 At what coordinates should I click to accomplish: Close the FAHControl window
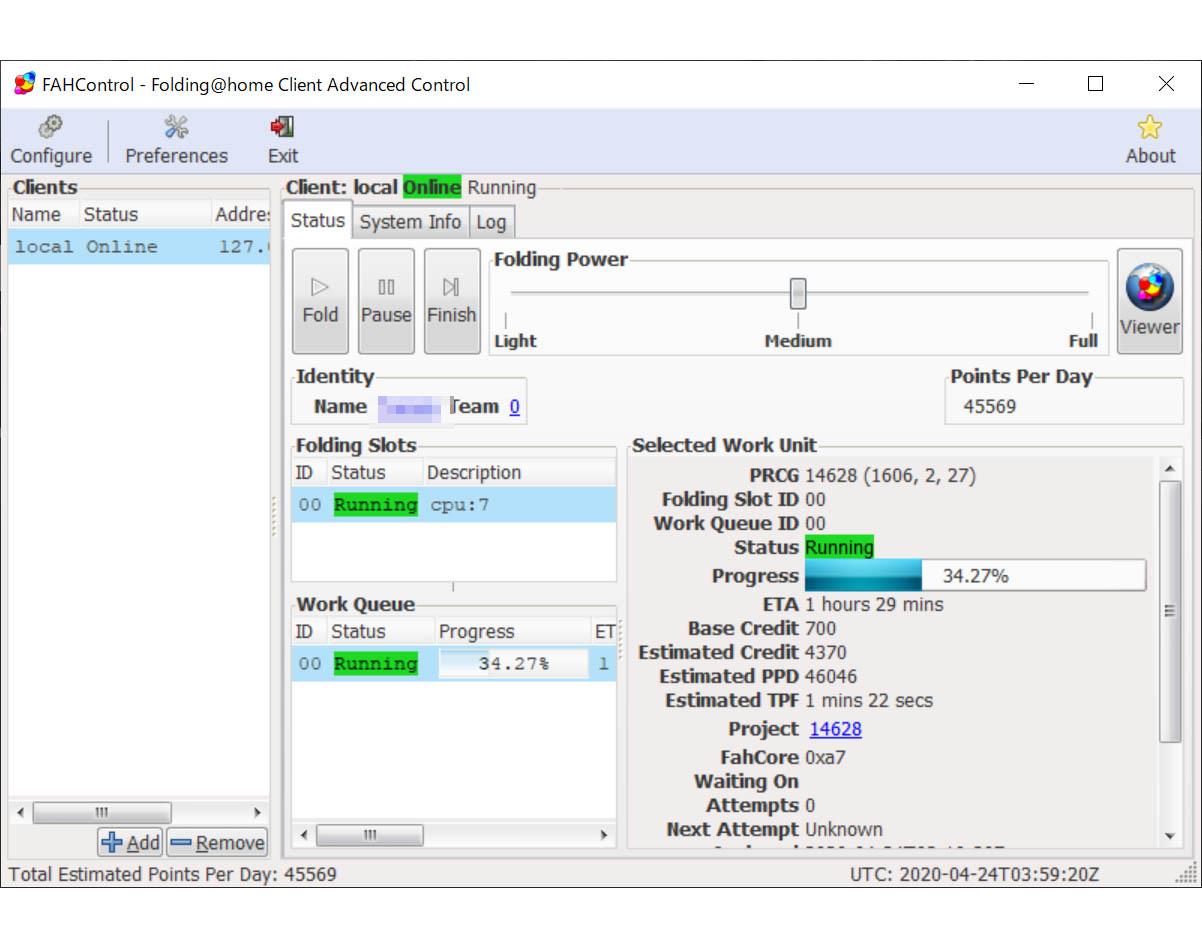(x=1166, y=84)
